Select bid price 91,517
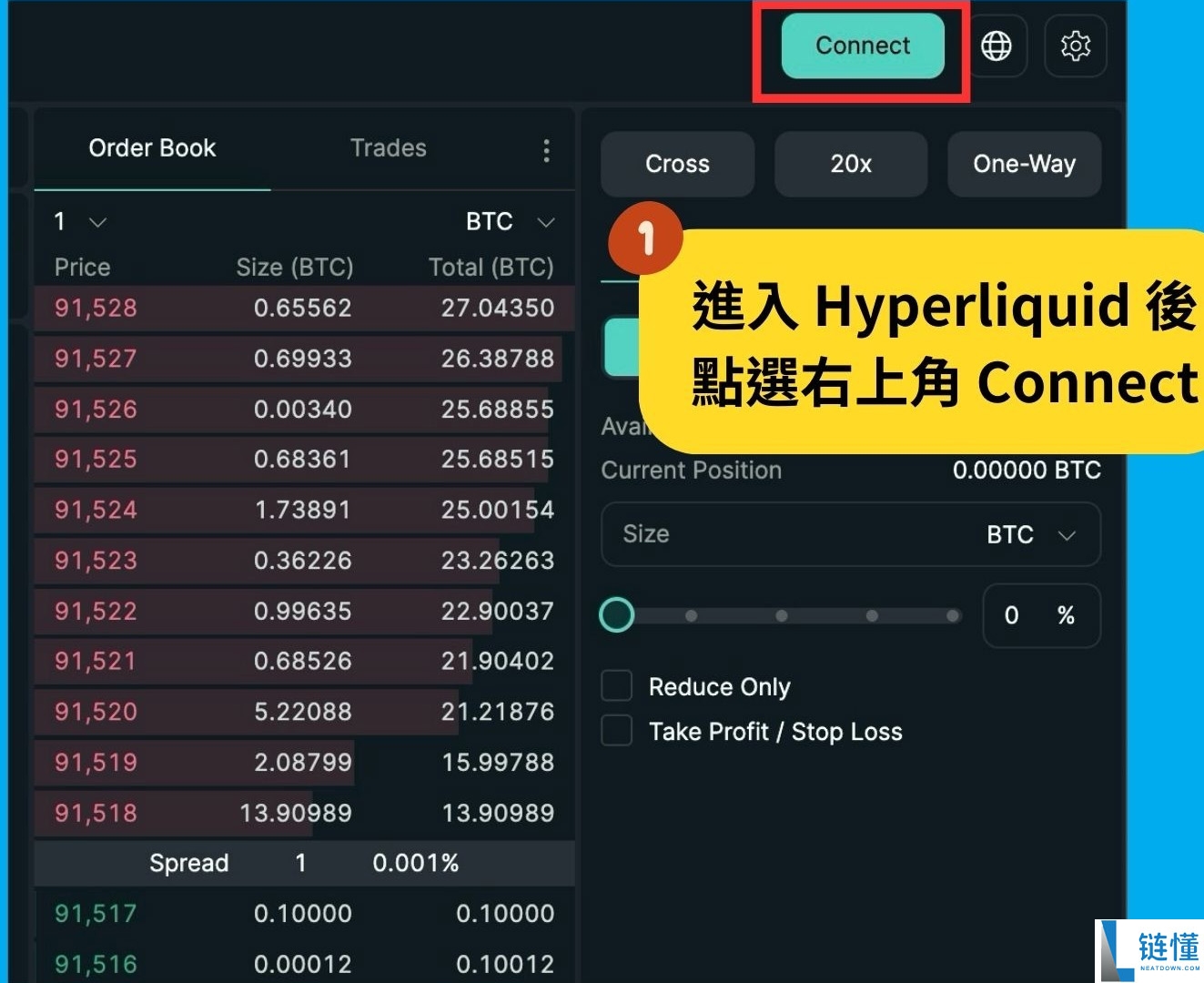Screen dimensions: 1204x983 point(96,913)
